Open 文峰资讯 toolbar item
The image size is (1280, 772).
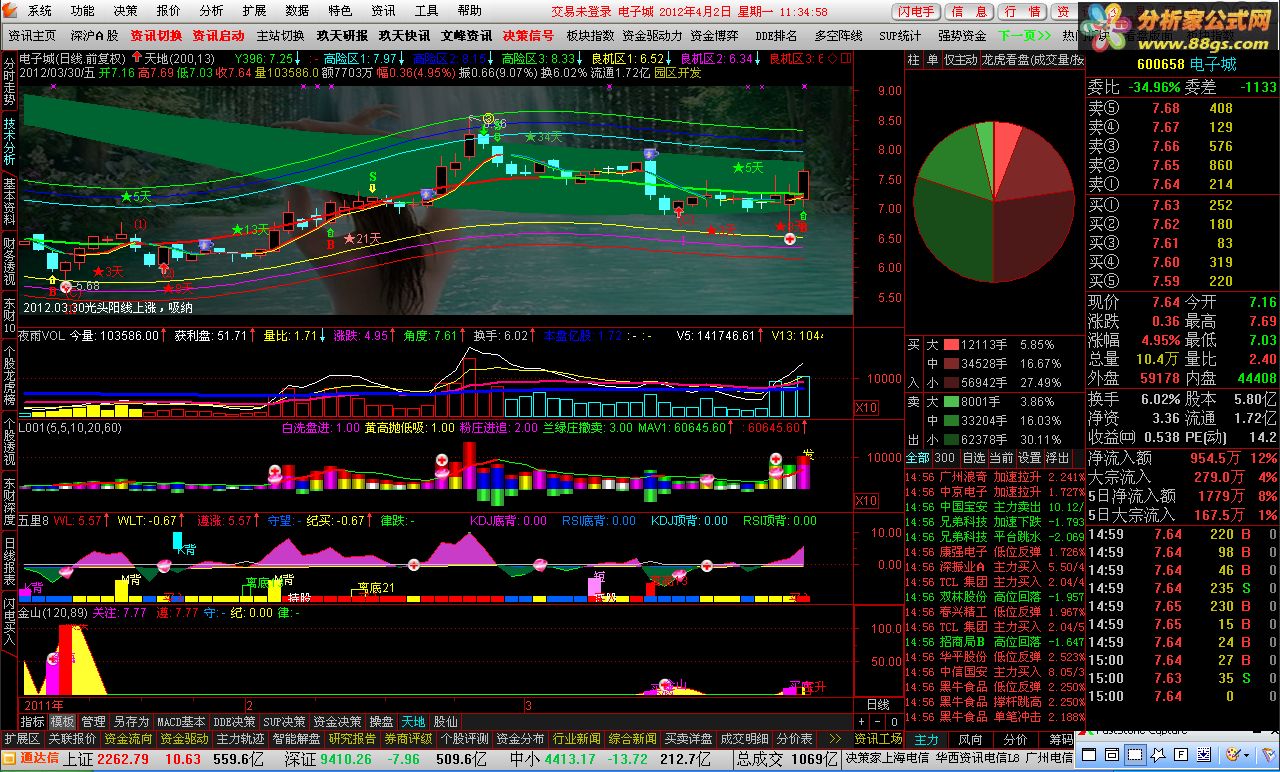(x=466, y=35)
